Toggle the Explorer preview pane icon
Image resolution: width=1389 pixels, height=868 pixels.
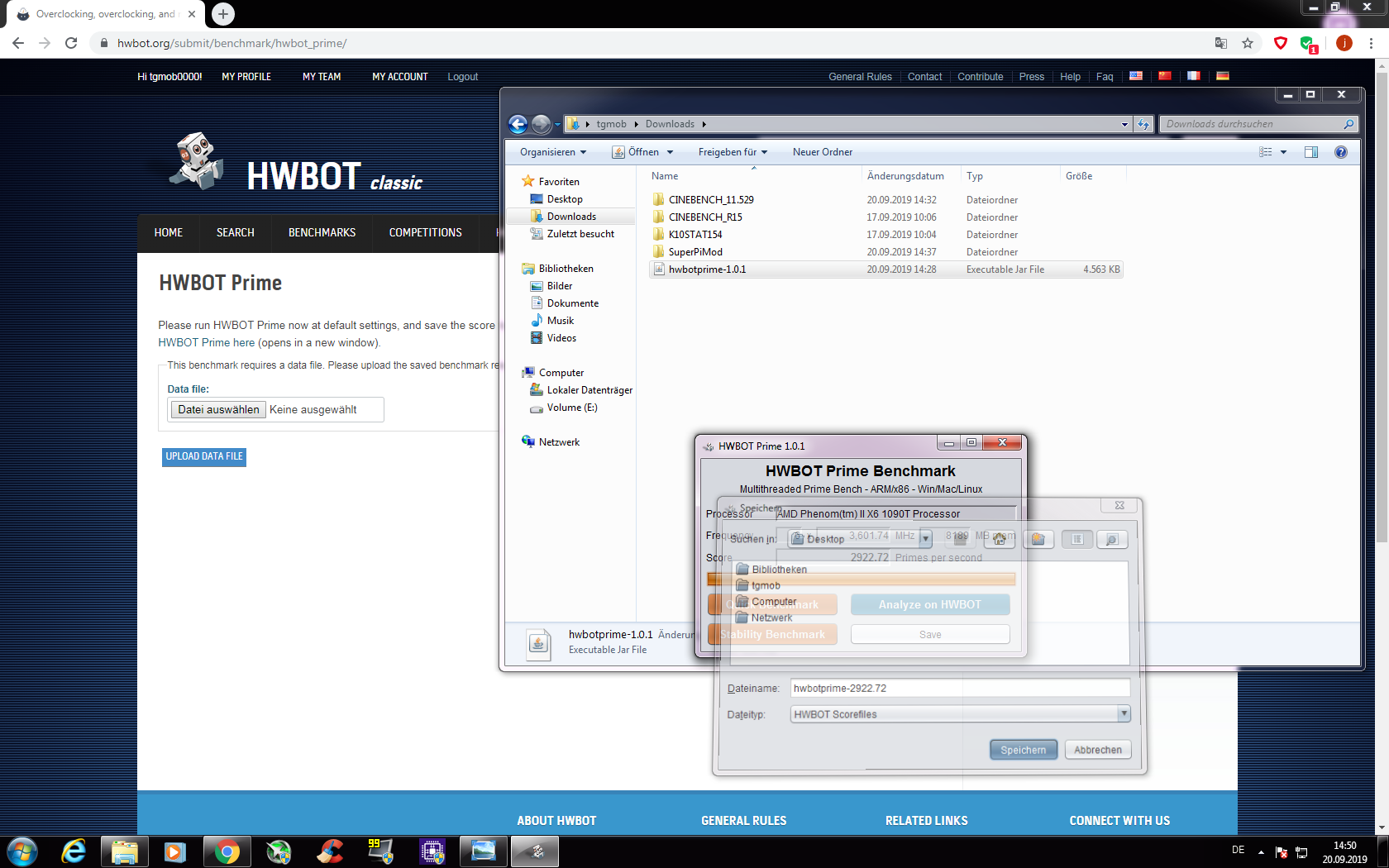click(1311, 152)
